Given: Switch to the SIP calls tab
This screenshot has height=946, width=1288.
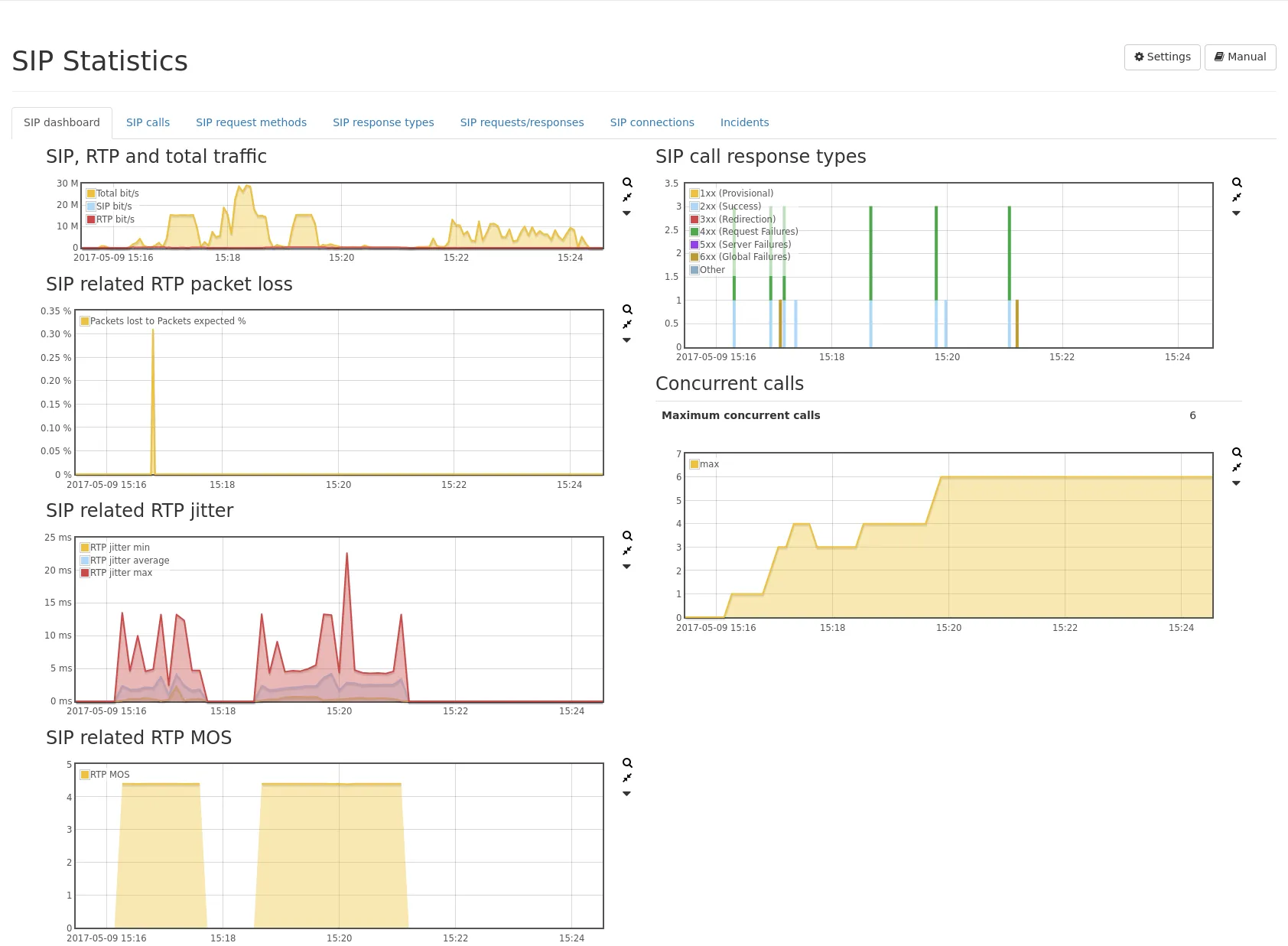Looking at the screenshot, I should [x=148, y=122].
